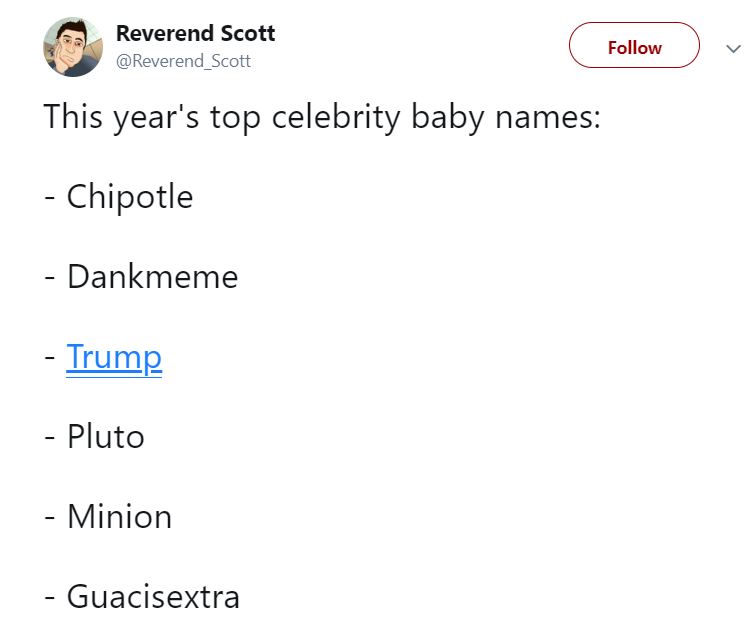748x622 pixels.
Task: Click the dash before Guacisextra
Action: tap(50, 599)
